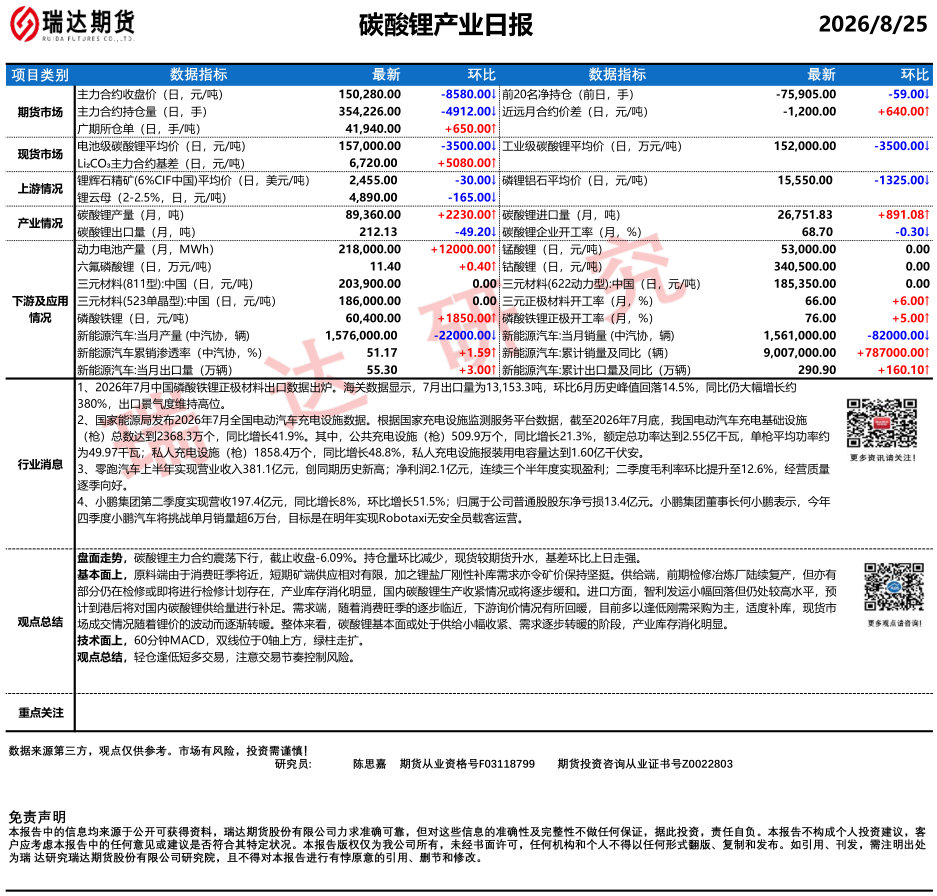Click the 碳酸锂产量 monthly value 89,360.00

(373, 215)
